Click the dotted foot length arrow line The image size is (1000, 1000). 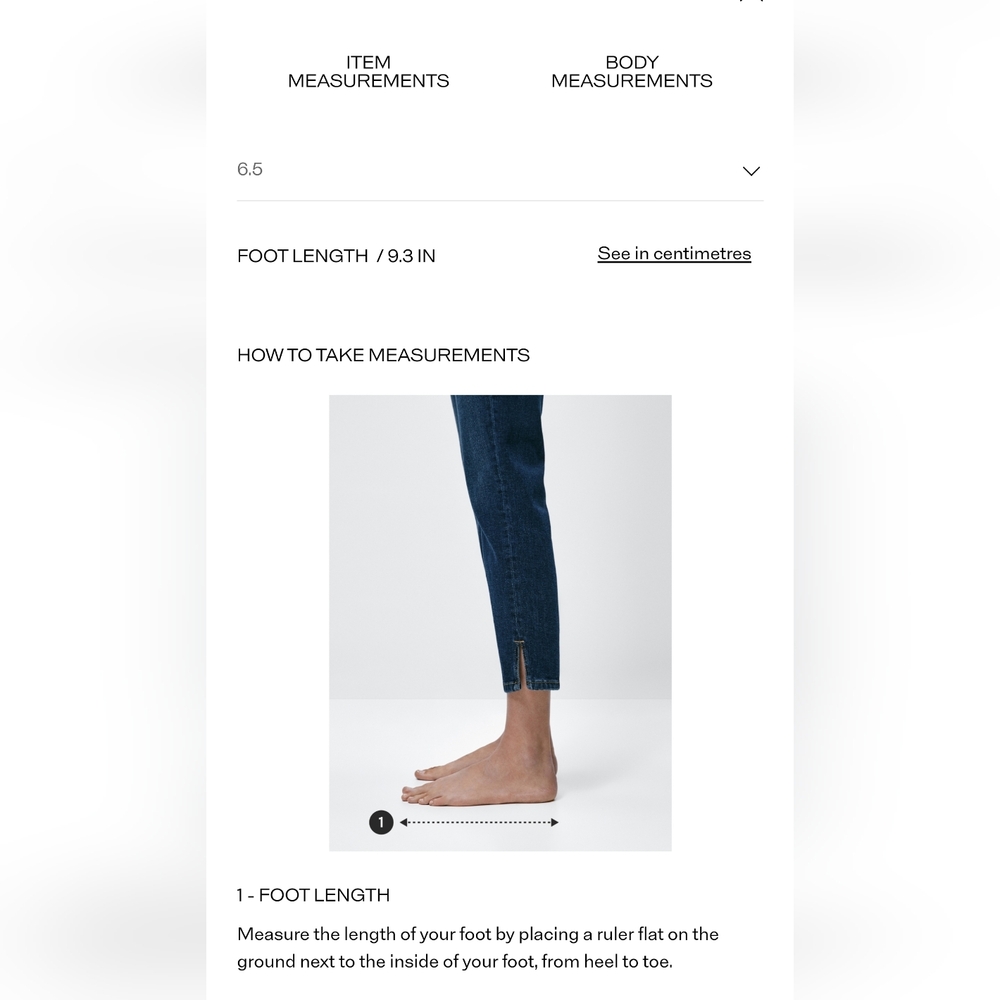[x=479, y=822]
